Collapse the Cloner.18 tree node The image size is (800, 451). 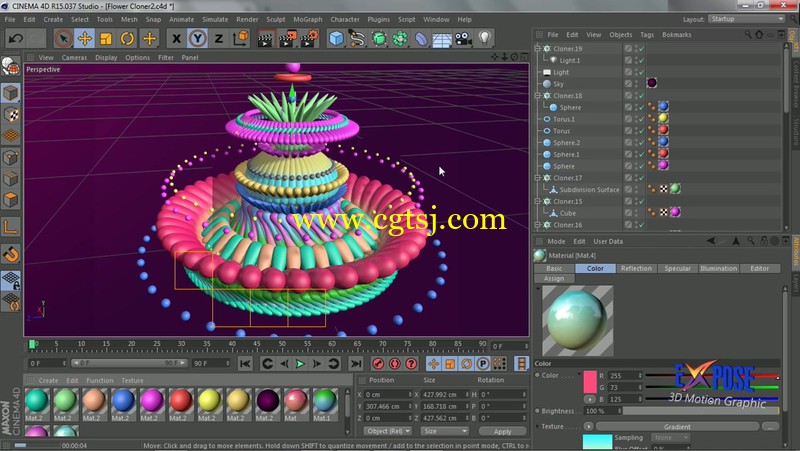538,96
